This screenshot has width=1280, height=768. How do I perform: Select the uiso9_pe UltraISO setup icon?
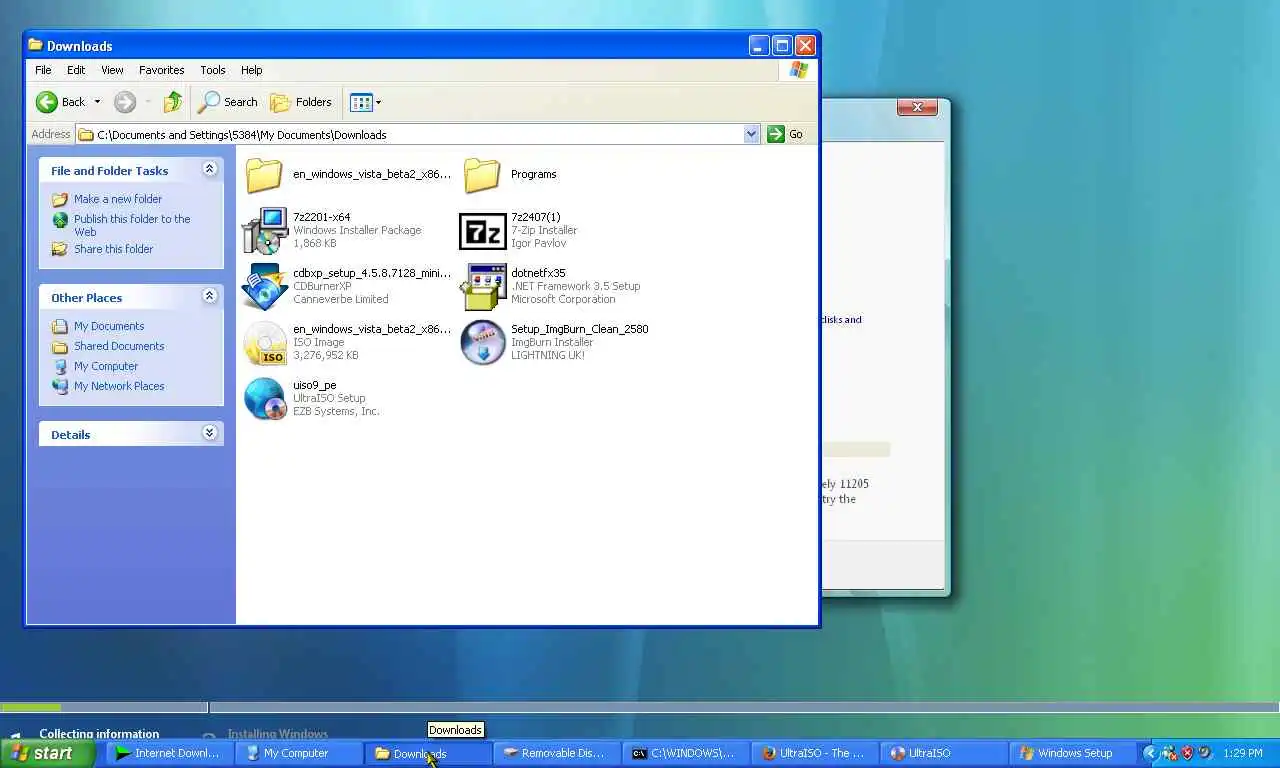tap(265, 399)
